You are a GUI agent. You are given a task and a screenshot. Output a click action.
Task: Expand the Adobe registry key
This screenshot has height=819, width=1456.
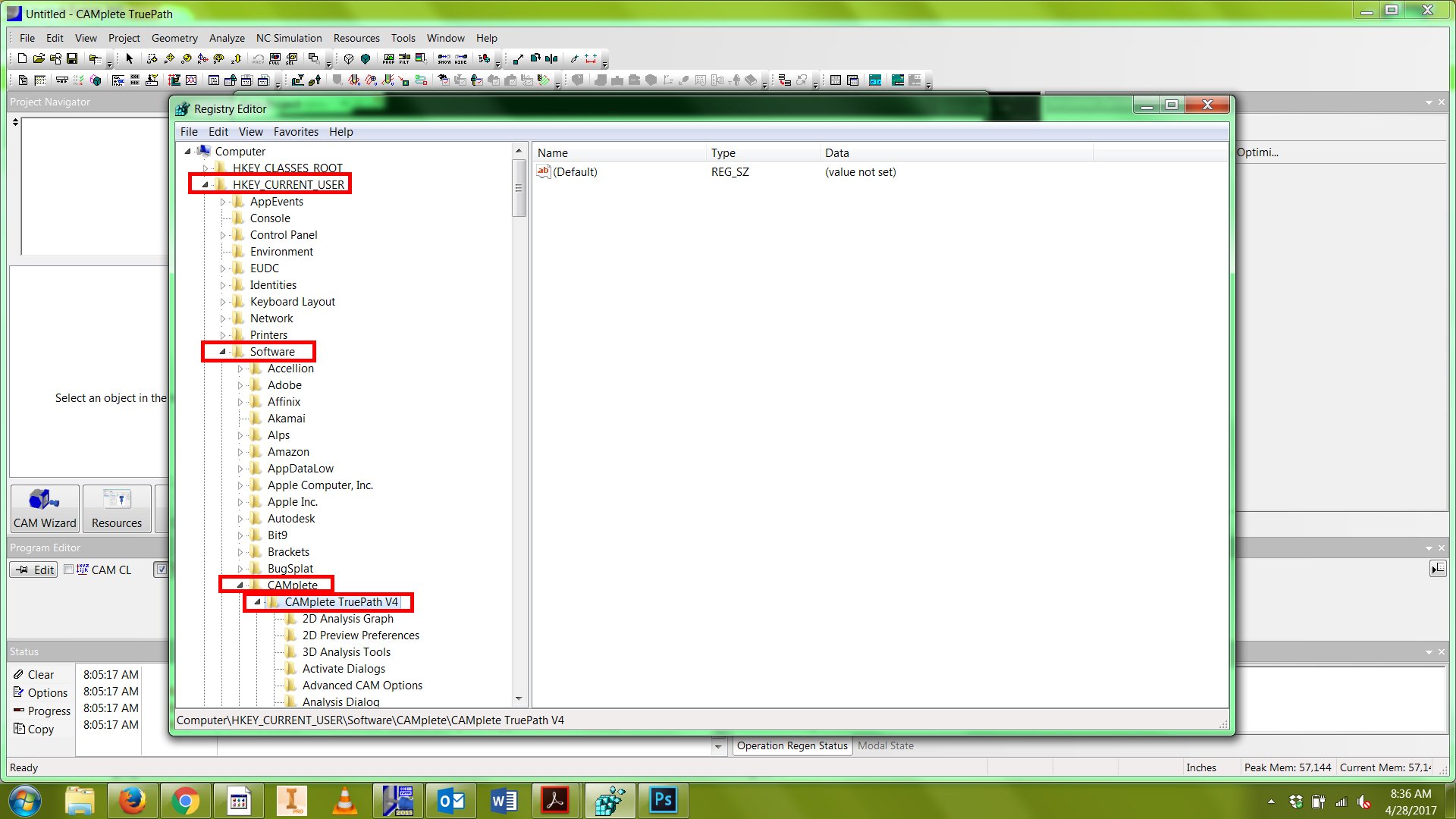[240, 385]
